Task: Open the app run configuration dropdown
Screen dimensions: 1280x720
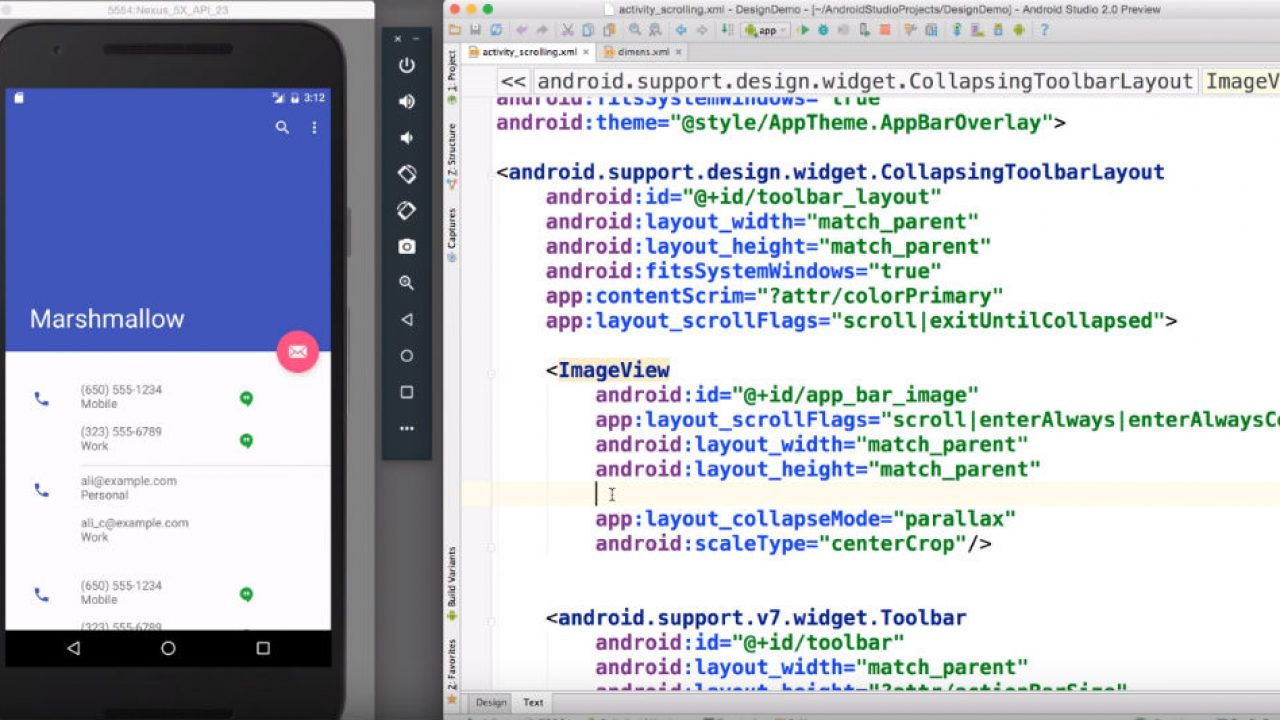Action: tap(766, 30)
